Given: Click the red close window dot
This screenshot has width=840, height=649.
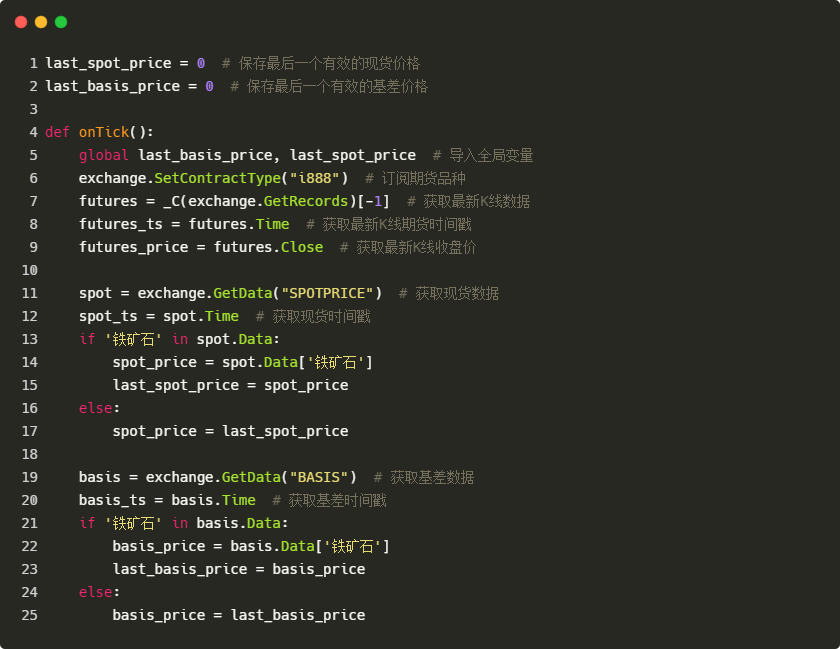Looking at the screenshot, I should [x=21, y=22].
